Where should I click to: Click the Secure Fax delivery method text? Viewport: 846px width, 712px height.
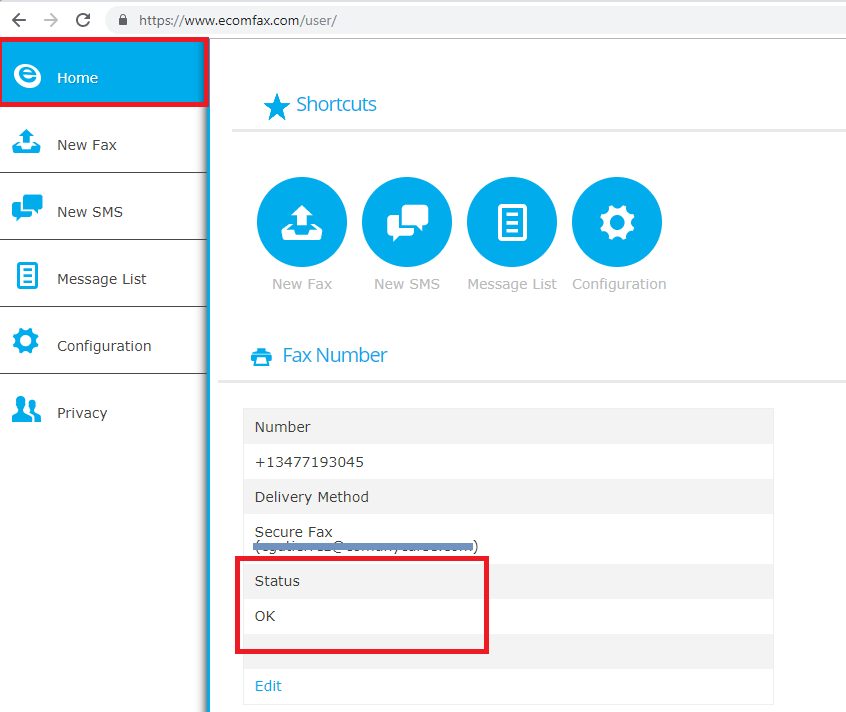[x=294, y=532]
